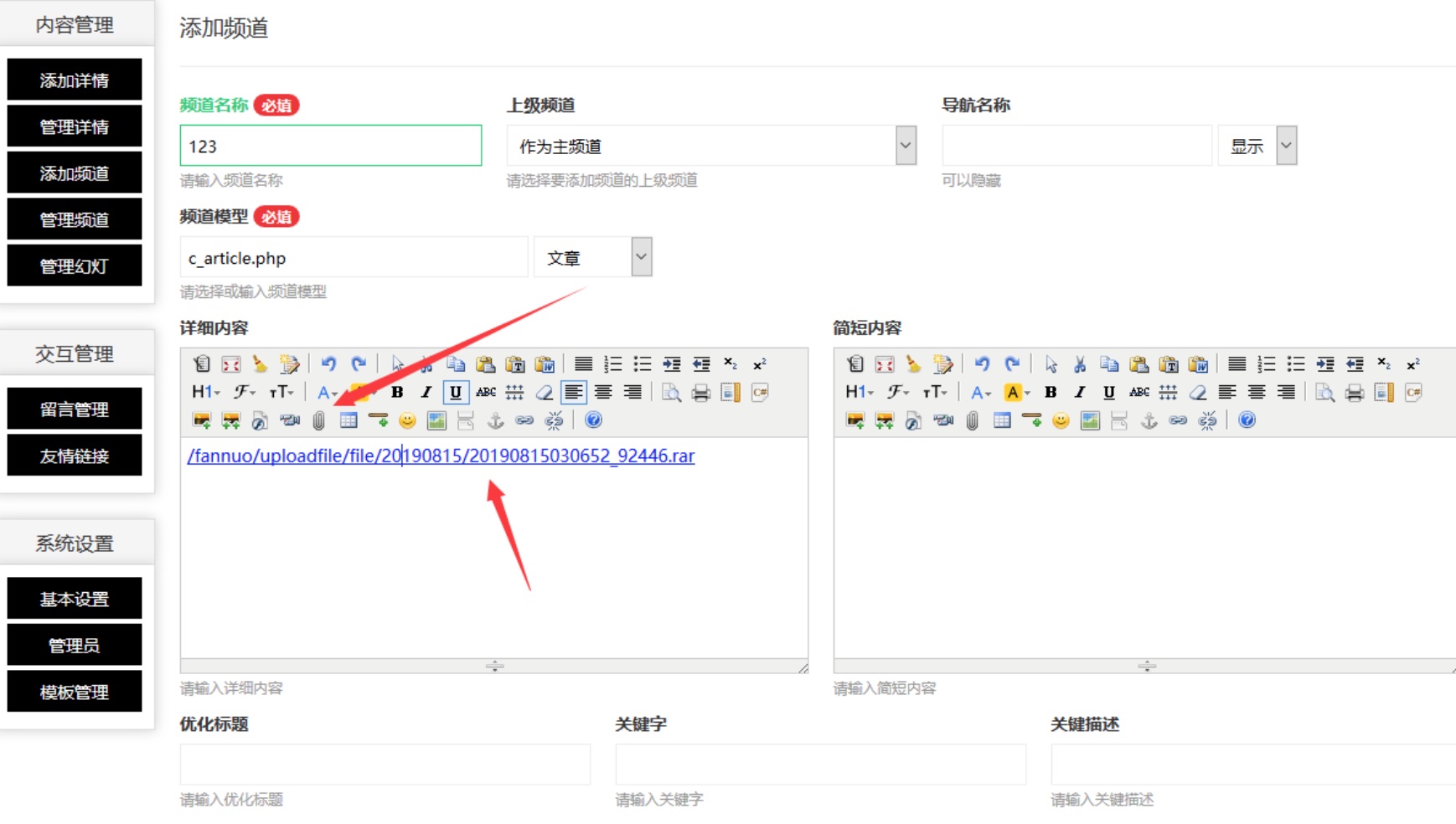Click the uploaded .rar file link
The image size is (1456, 824).
click(x=441, y=456)
